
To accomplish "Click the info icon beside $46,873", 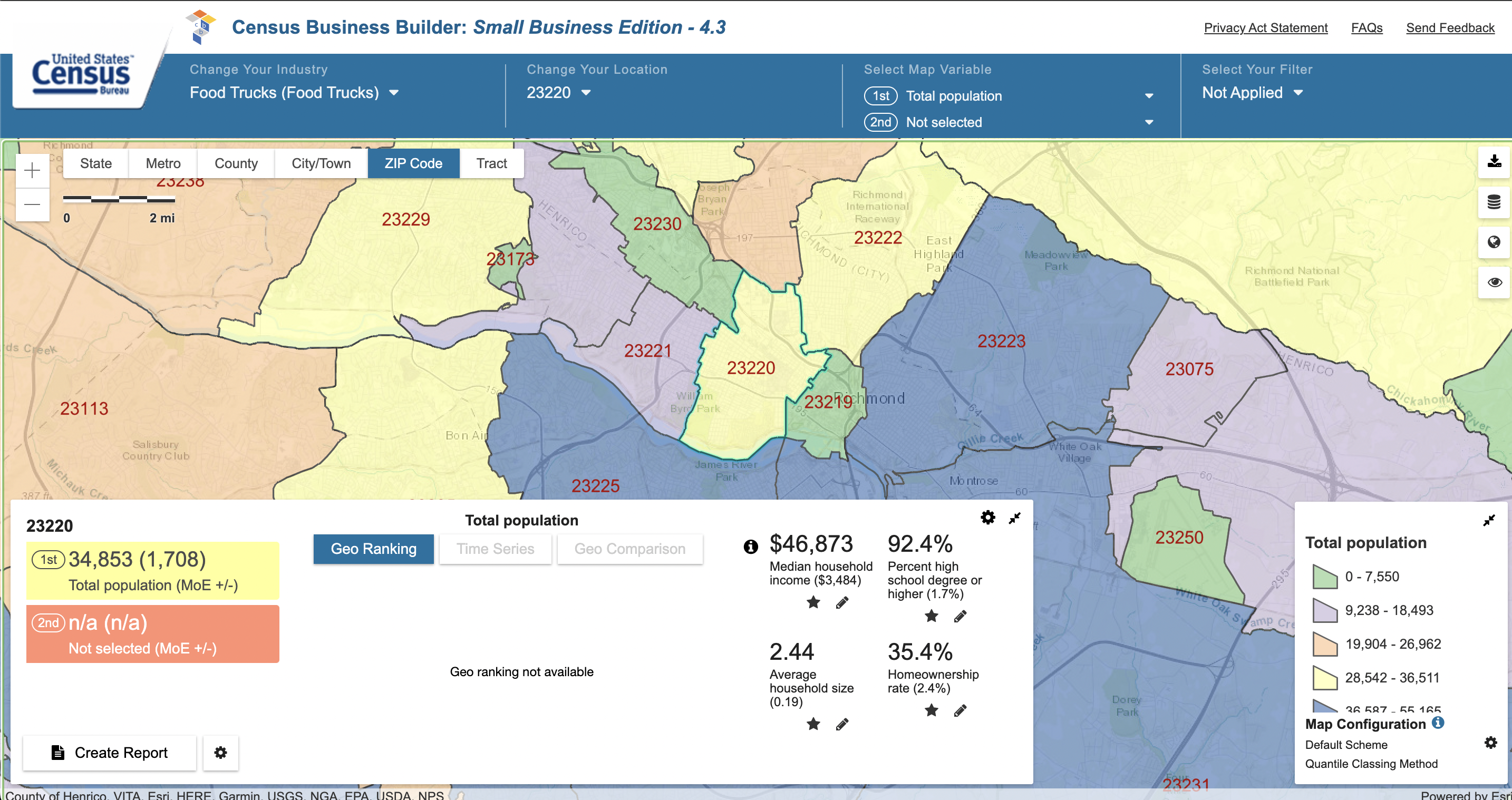I will click(x=750, y=547).
